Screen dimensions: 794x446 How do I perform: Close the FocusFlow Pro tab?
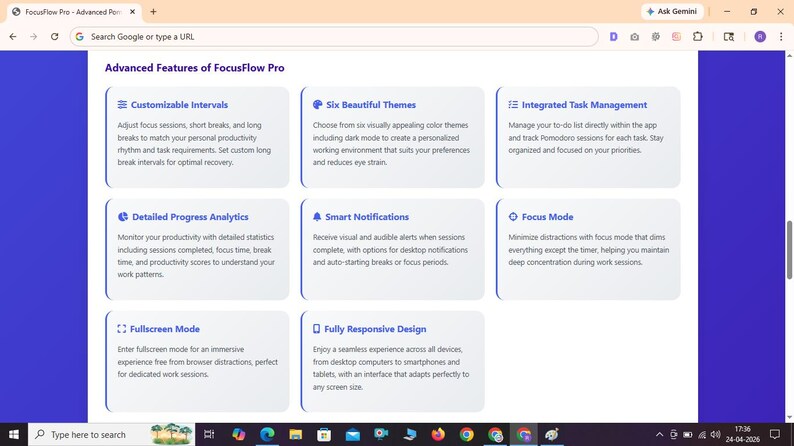(x=133, y=12)
